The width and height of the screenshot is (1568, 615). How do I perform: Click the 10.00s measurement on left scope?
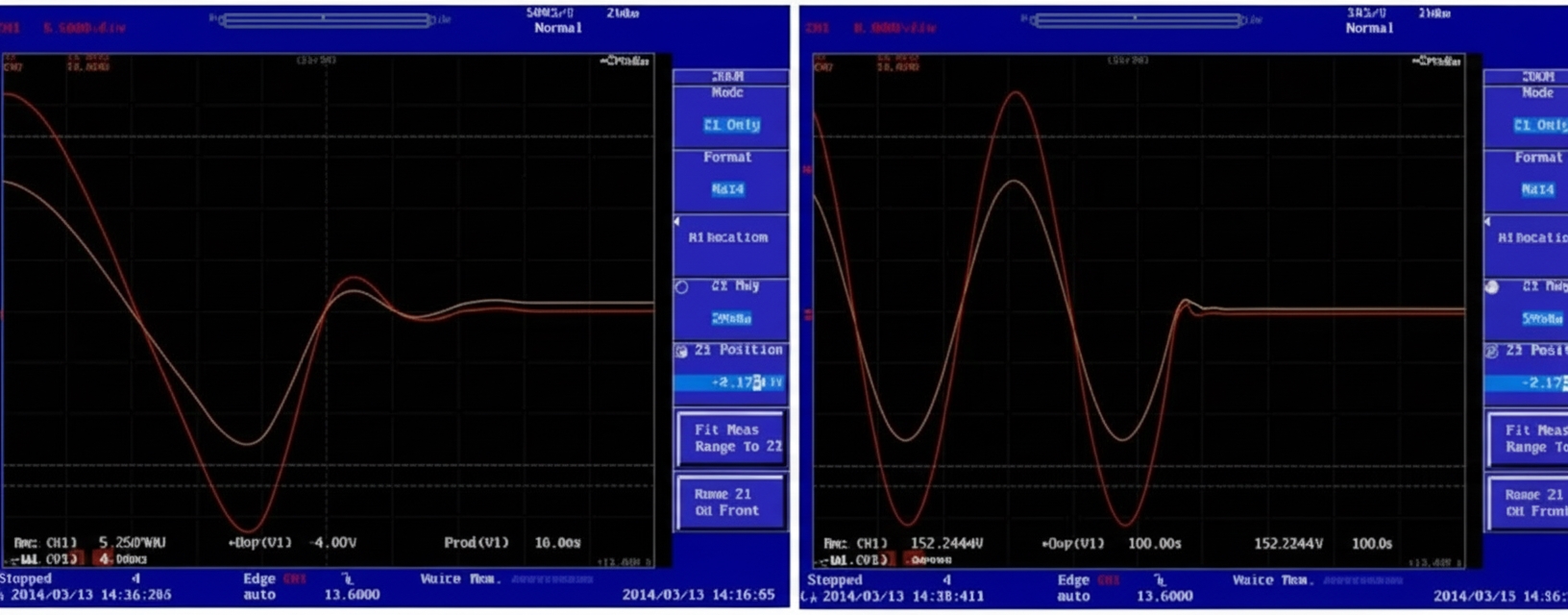[x=557, y=543]
